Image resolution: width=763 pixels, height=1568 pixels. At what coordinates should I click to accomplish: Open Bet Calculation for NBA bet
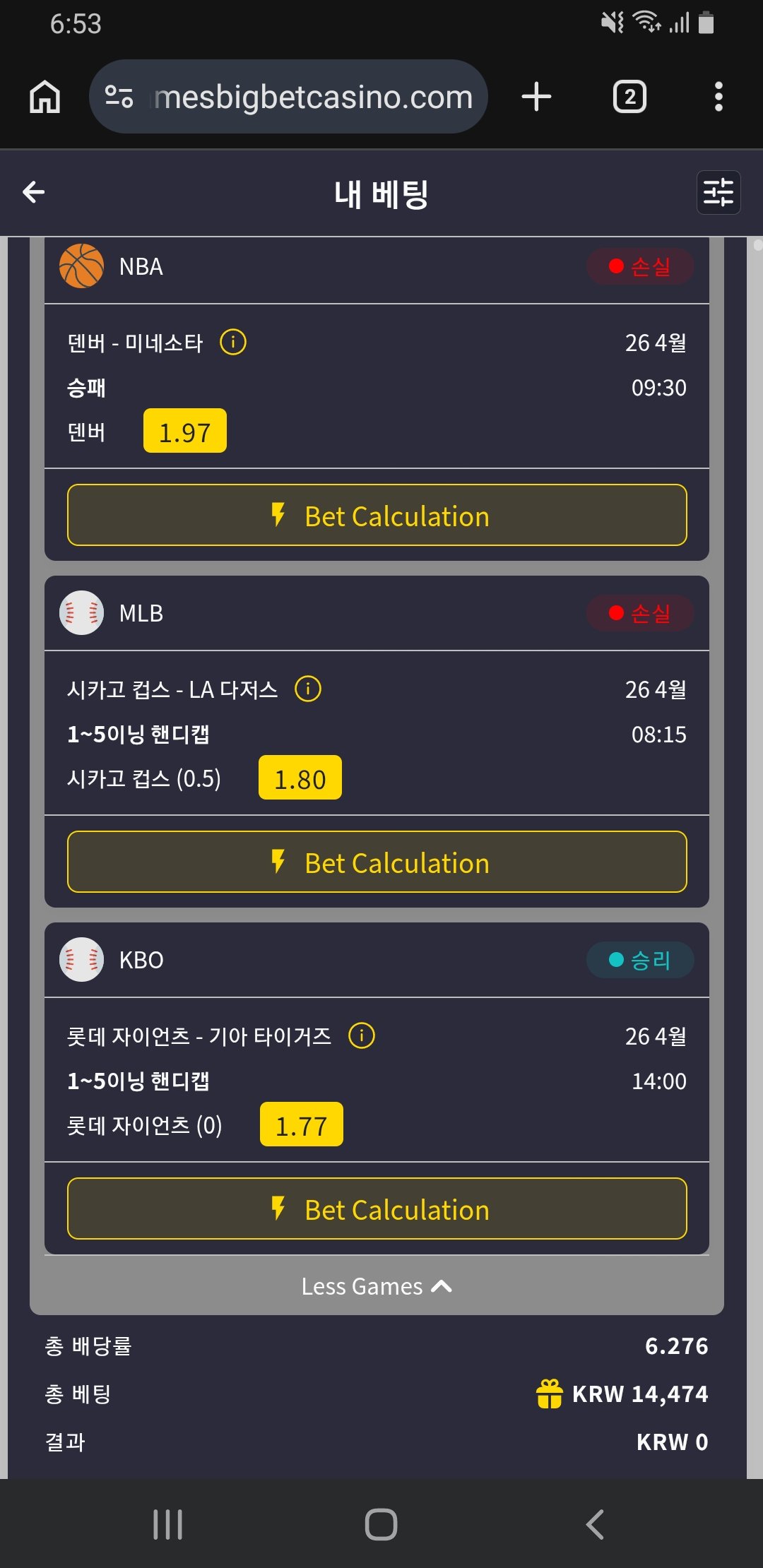tap(377, 516)
